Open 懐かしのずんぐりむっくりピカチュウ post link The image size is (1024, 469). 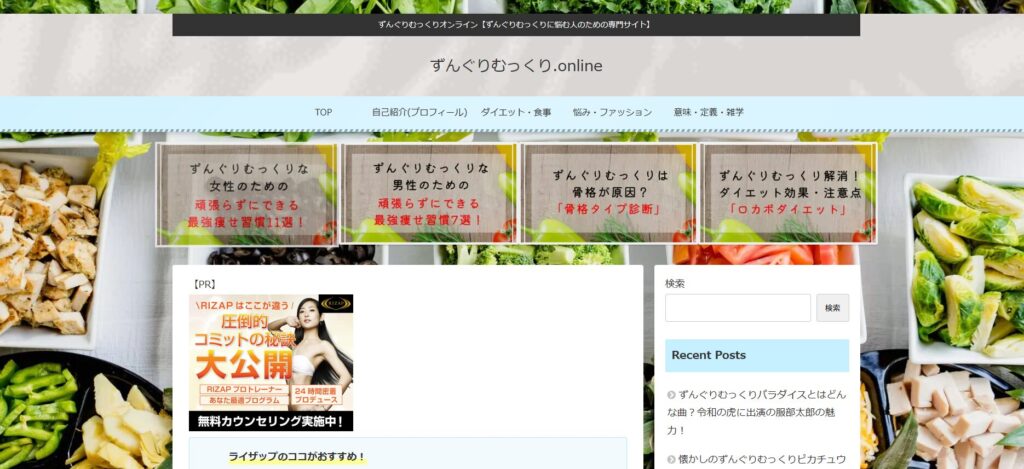(x=762, y=459)
